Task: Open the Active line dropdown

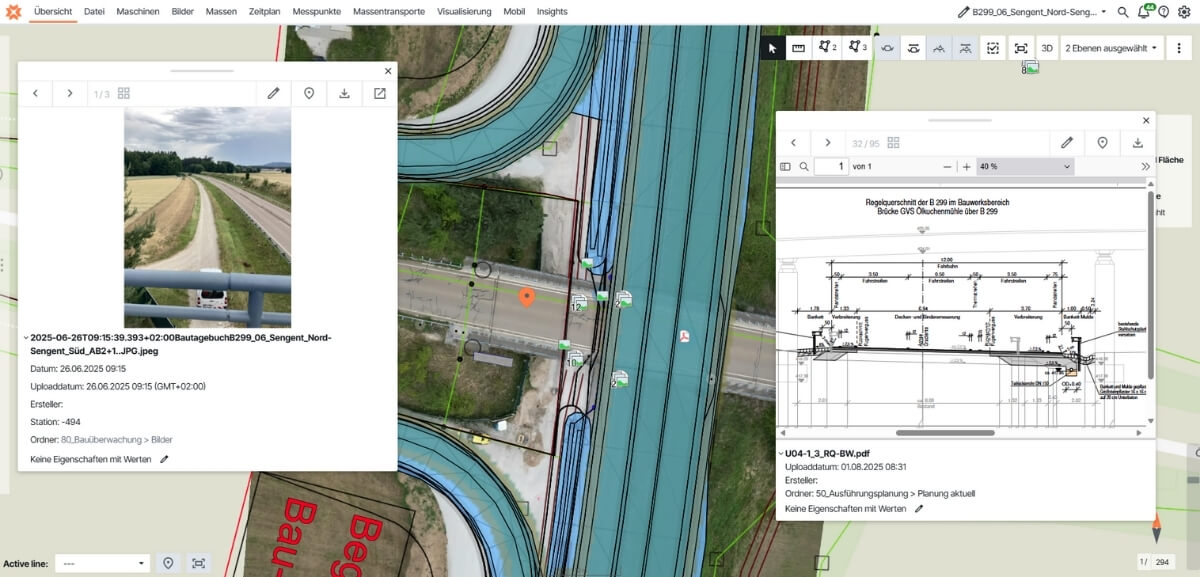Action: click(102, 563)
